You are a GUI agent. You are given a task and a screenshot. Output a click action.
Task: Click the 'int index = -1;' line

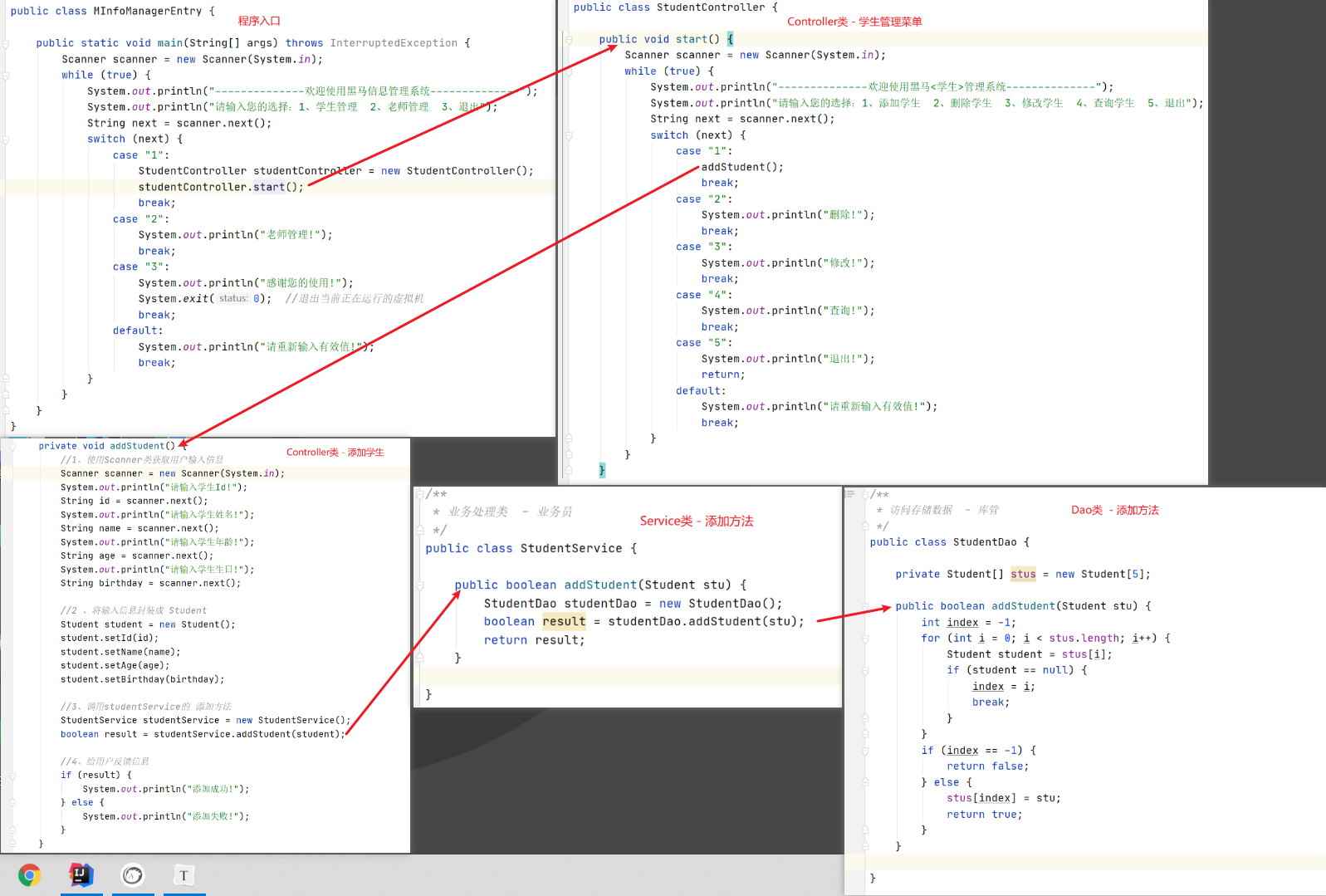pyautogui.click(x=968, y=623)
